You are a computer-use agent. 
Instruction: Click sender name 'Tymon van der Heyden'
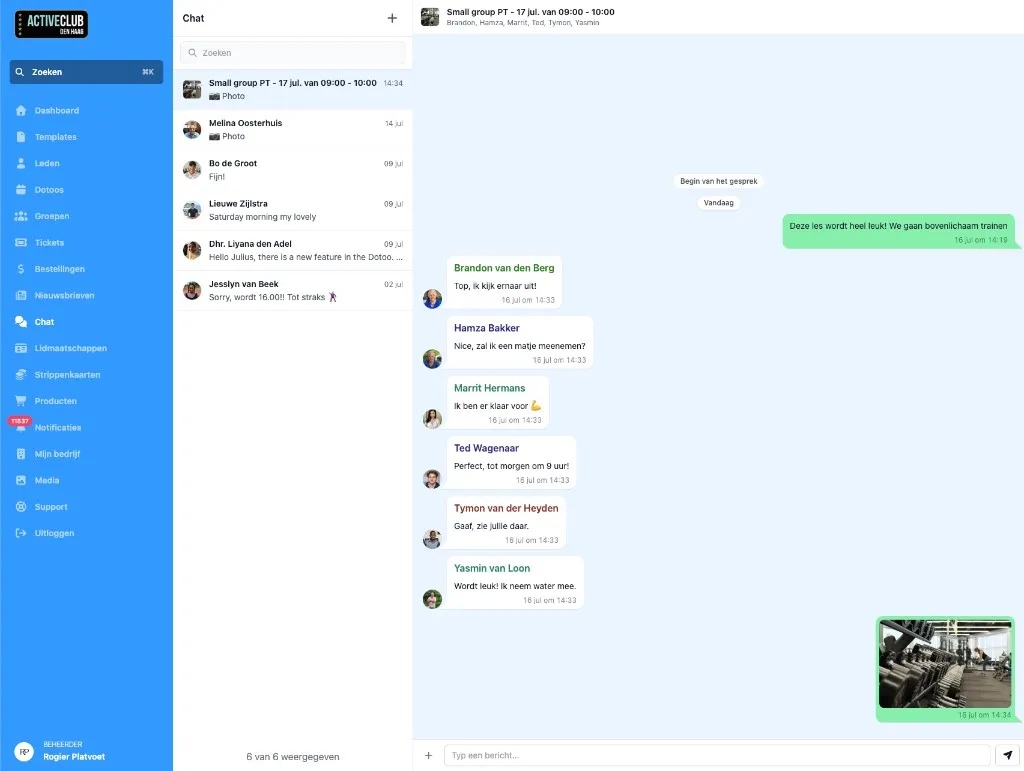pyautogui.click(x=506, y=508)
